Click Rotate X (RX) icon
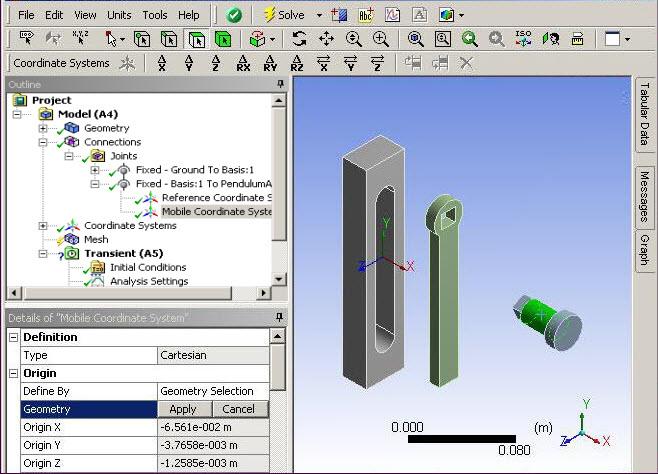Viewport: 658px width, 474px height. [x=243, y=63]
